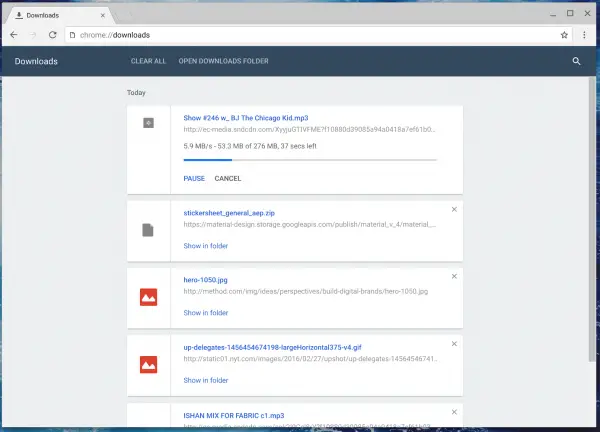Select Clear All in the header
This screenshot has width=600, height=432.
click(148, 61)
